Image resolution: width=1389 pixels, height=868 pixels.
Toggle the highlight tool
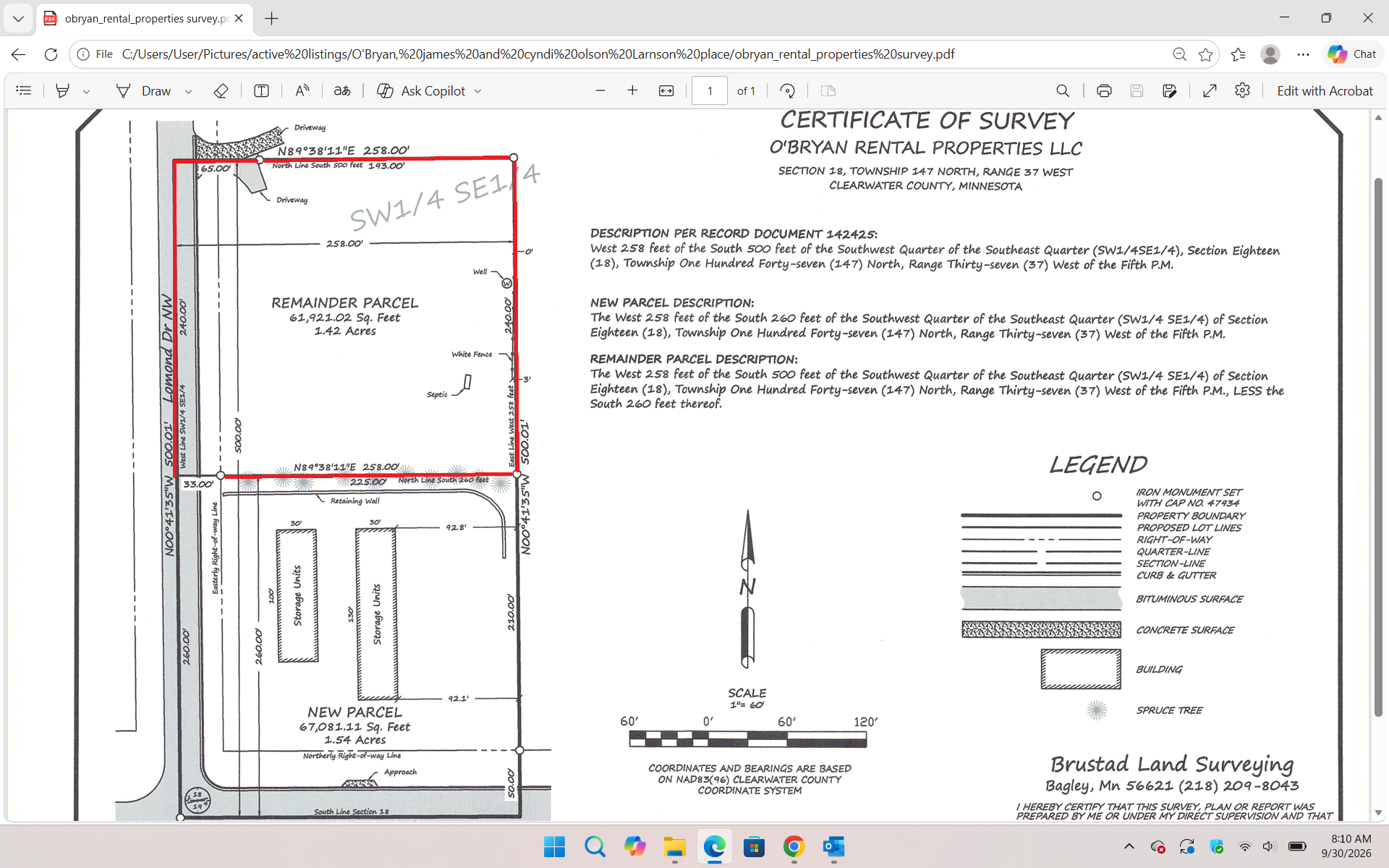point(63,90)
